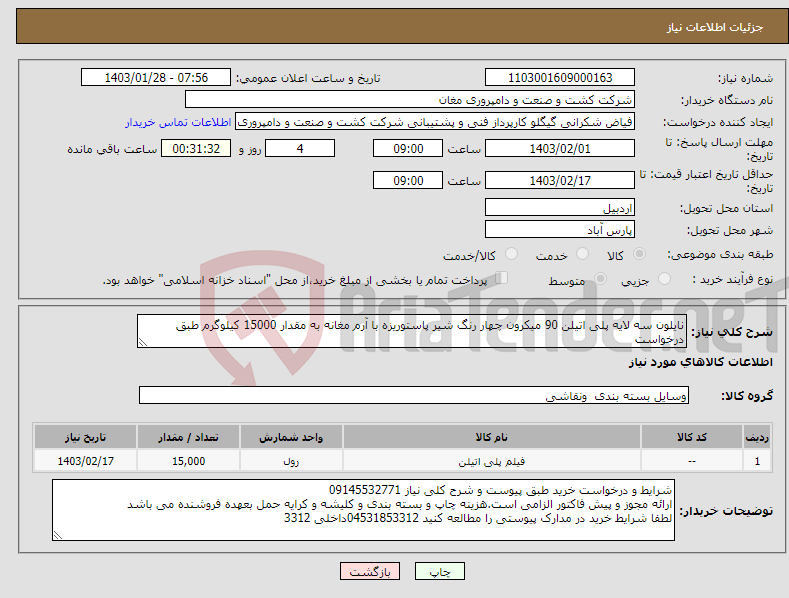
Task: Click the delivery city field پارس آباد
Action: click(x=560, y=230)
